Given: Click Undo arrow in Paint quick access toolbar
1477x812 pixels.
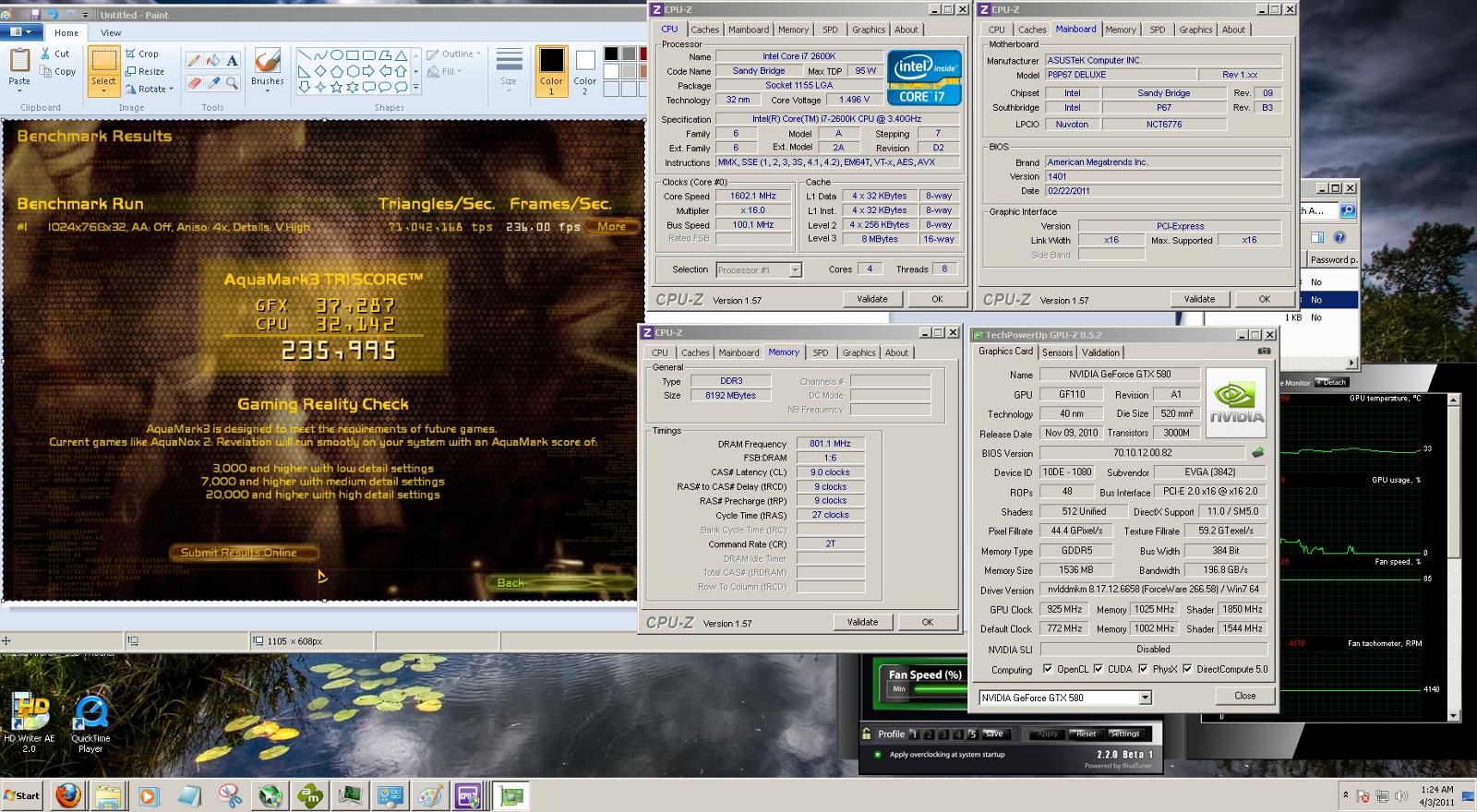Looking at the screenshot, I should coord(54,15).
